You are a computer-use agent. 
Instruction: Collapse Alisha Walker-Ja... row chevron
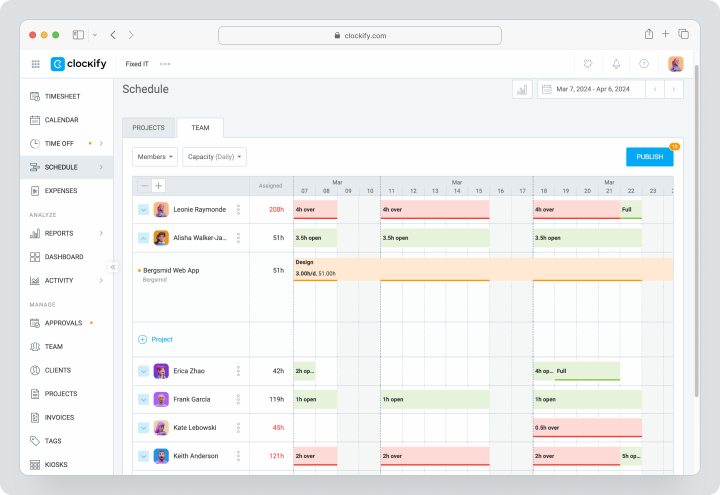143,238
